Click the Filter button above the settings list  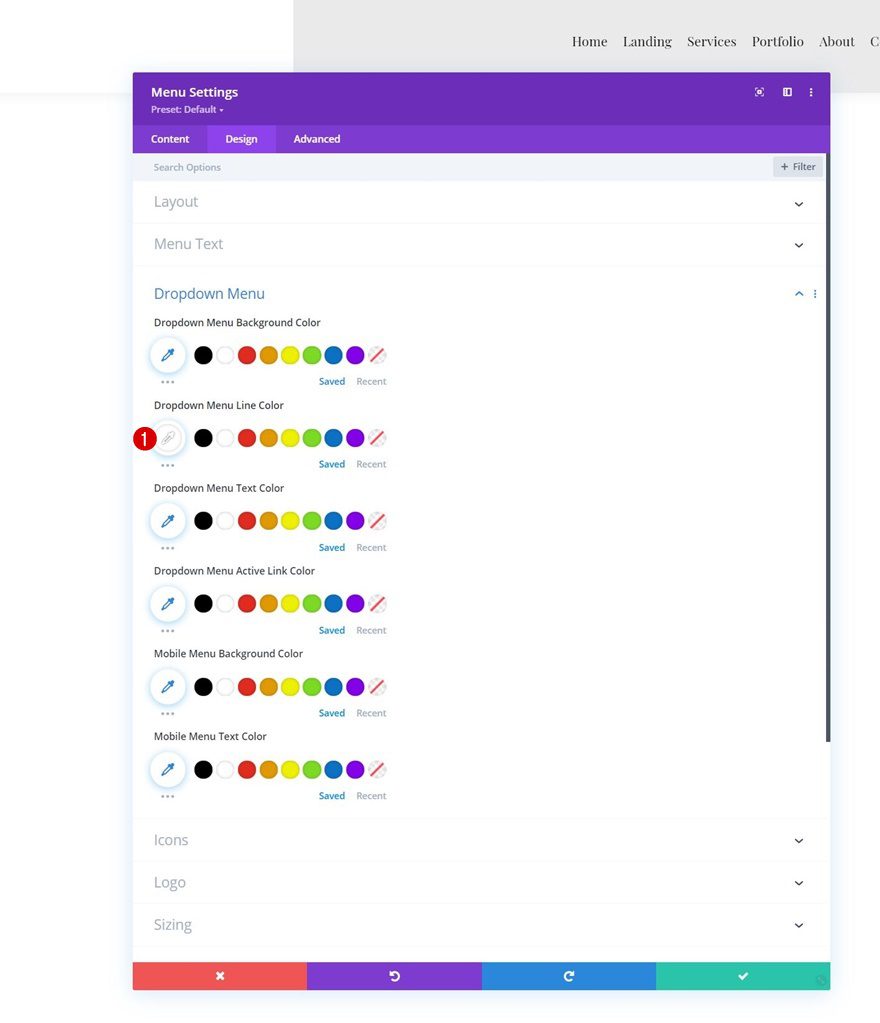click(x=797, y=167)
